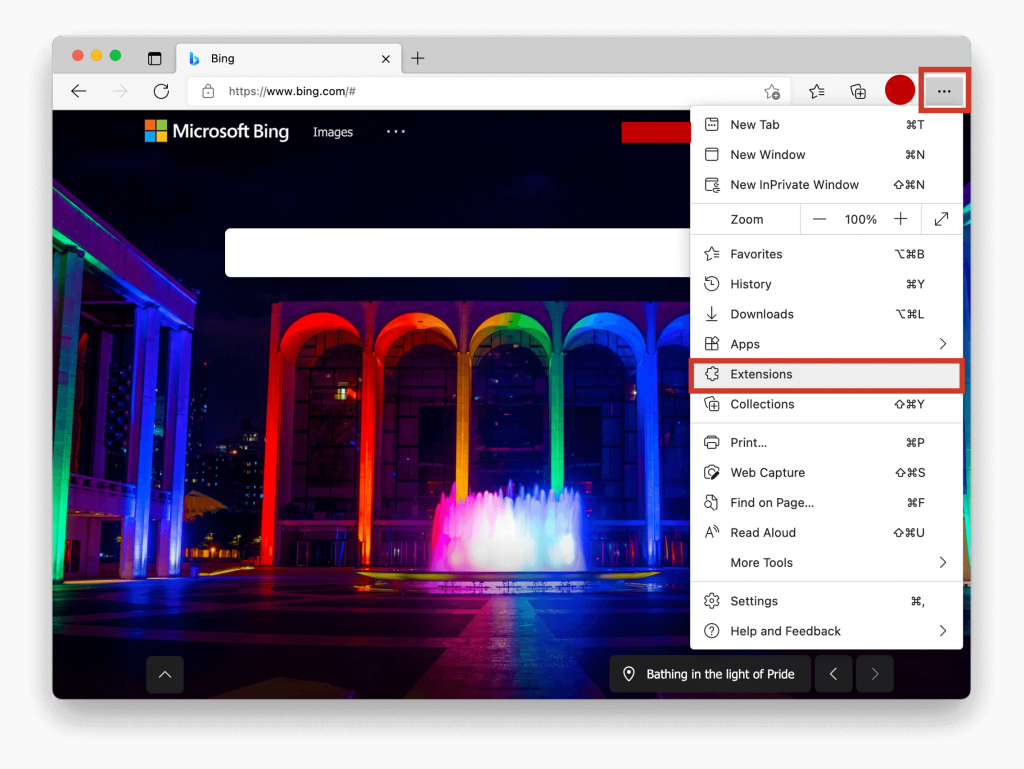This screenshot has height=769, width=1024.
Task: Expand the More Tools submenu
Action: (x=942, y=563)
